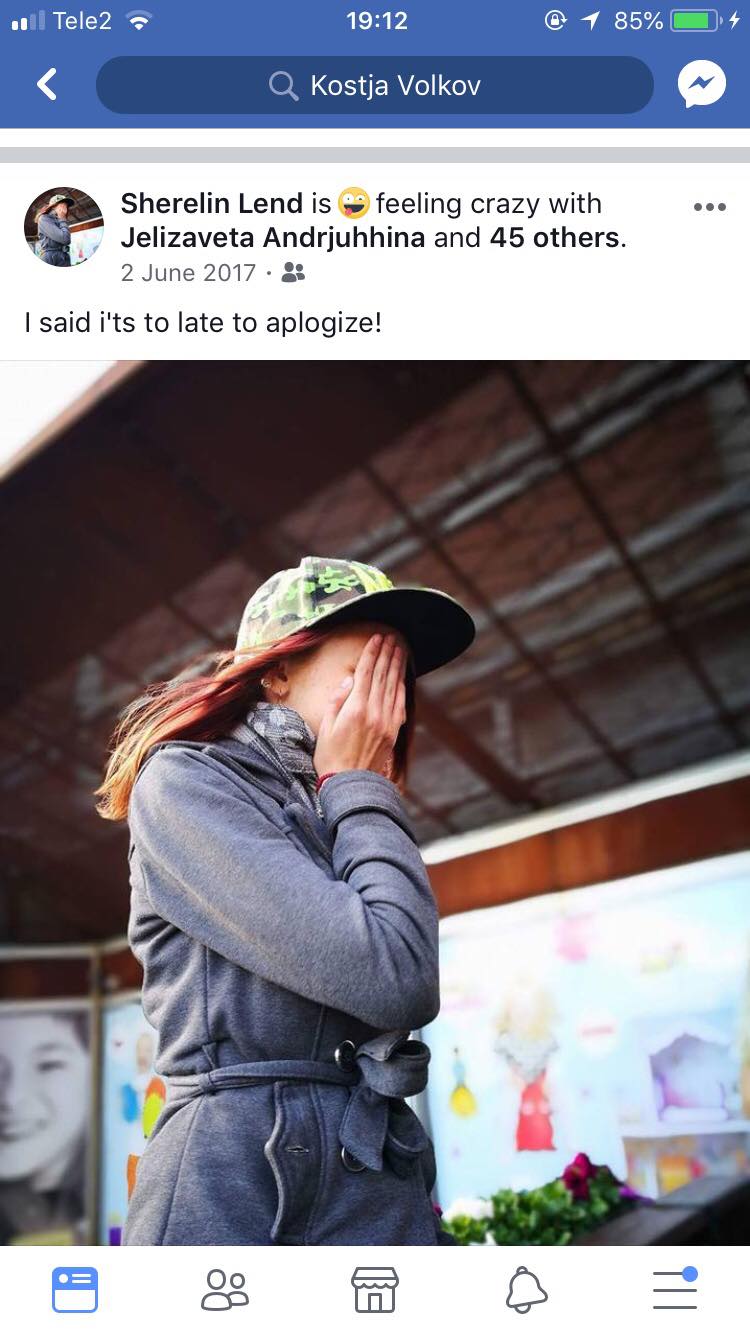
Task: Tap the back arrow in the header
Action: [x=47, y=85]
